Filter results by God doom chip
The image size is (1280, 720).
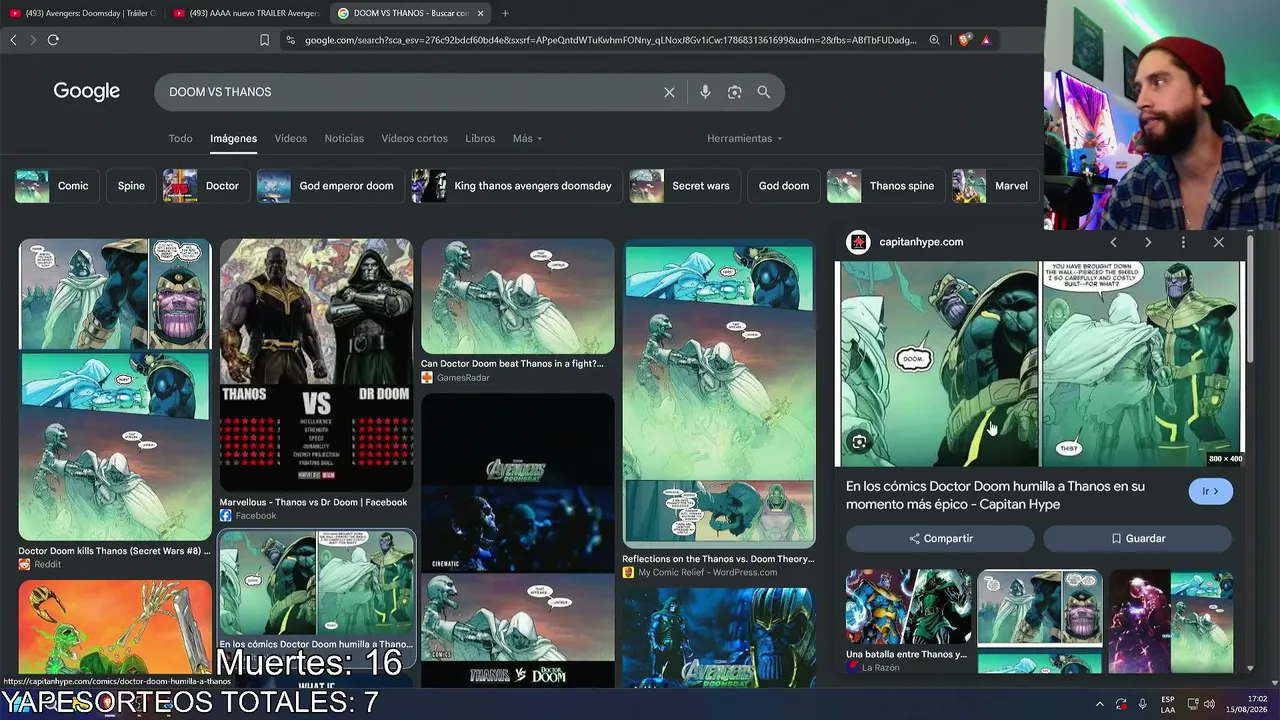[784, 186]
